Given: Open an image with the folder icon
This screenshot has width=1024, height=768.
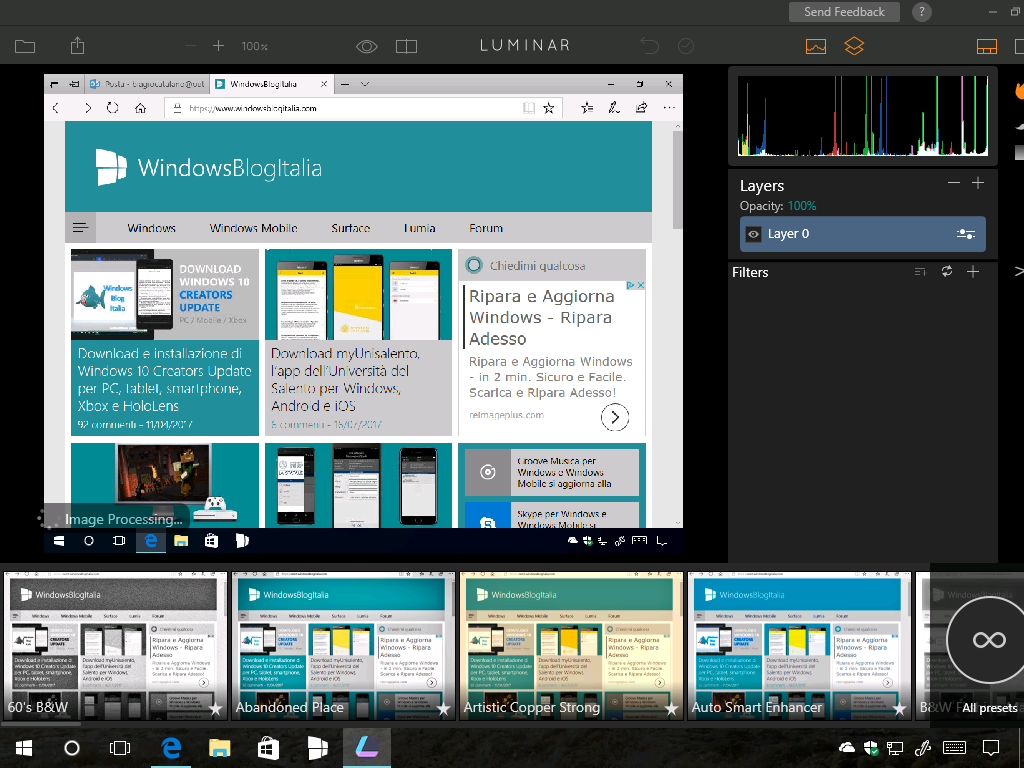Looking at the screenshot, I should pos(25,46).
